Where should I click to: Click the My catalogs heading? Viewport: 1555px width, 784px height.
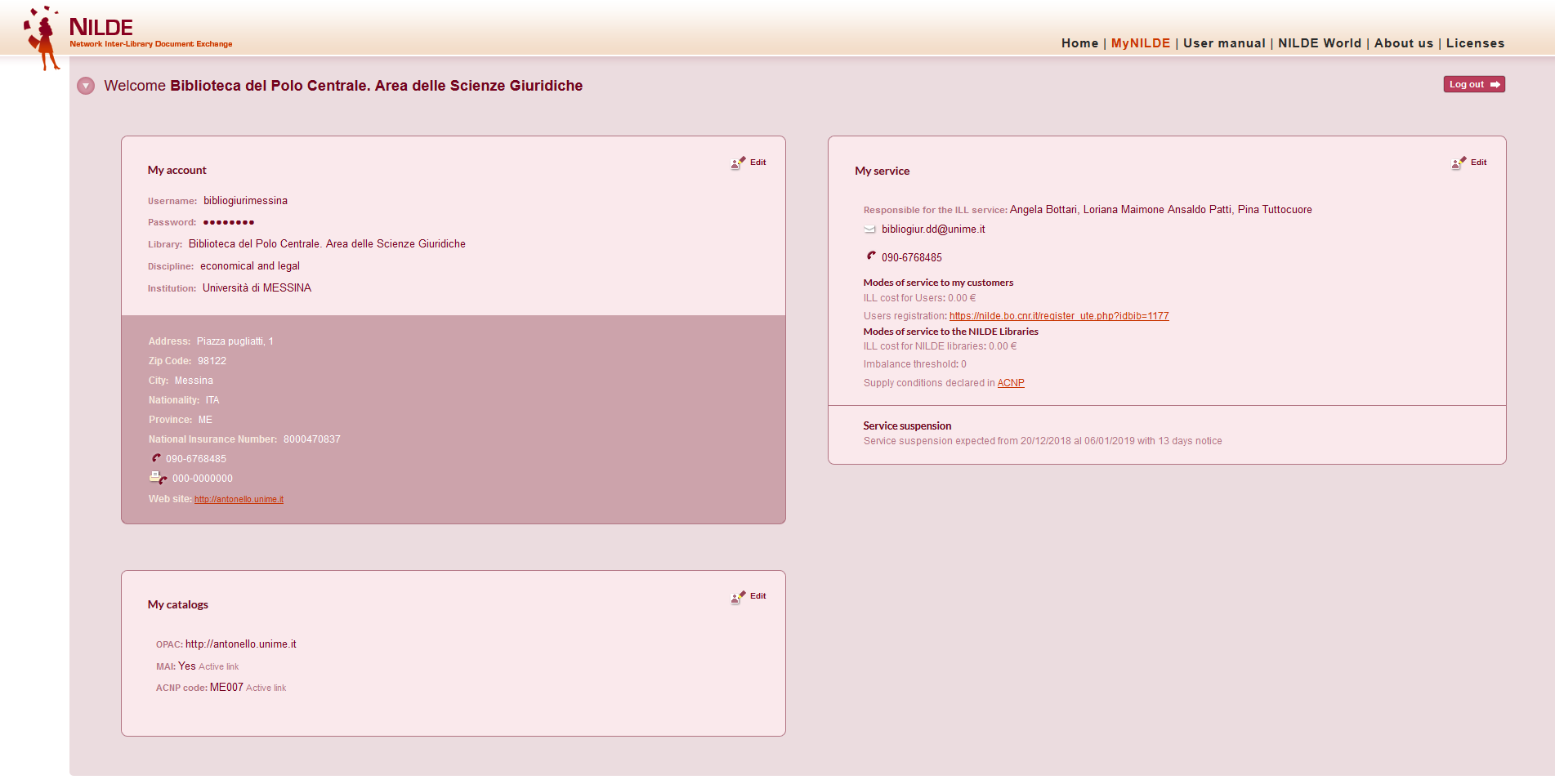pos(178,605)
